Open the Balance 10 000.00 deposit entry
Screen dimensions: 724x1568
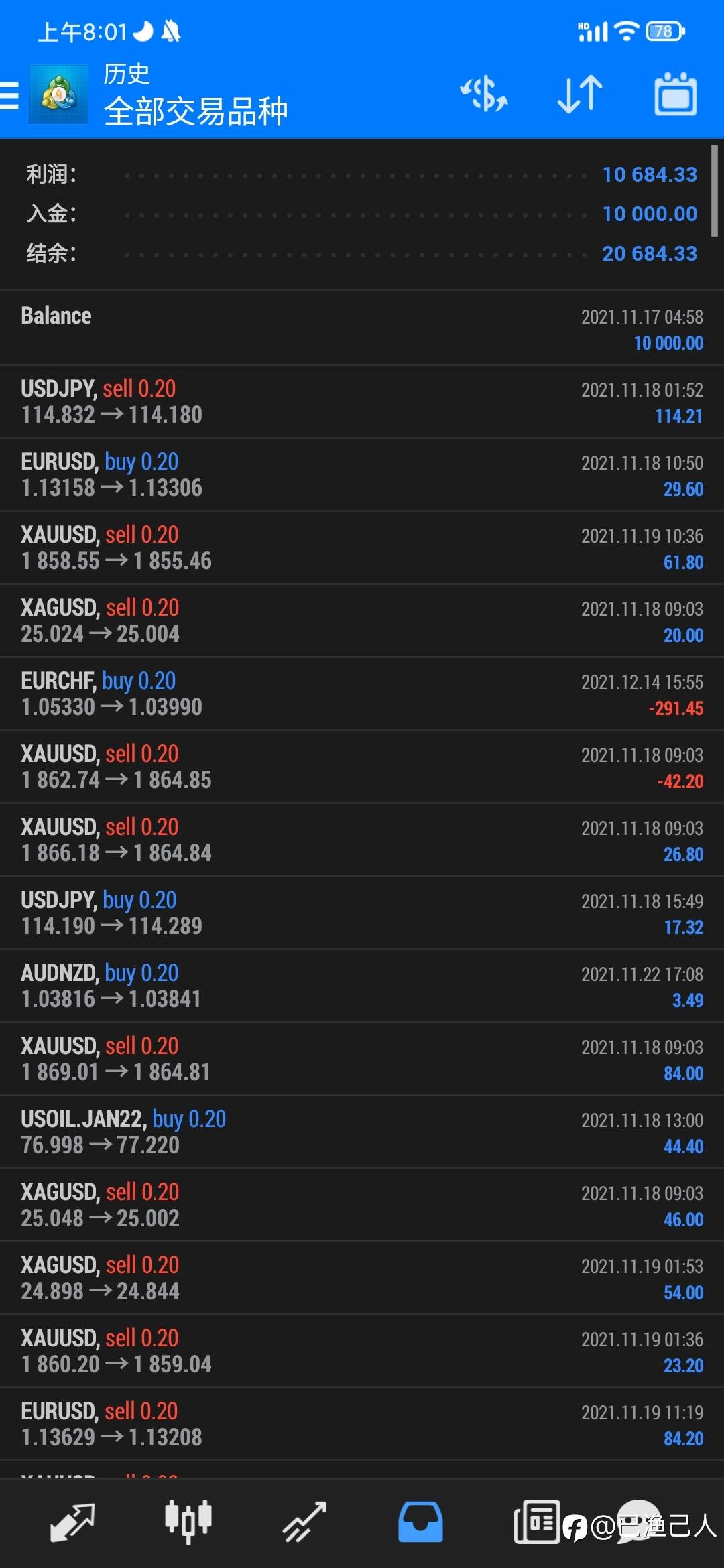(362, 328)
